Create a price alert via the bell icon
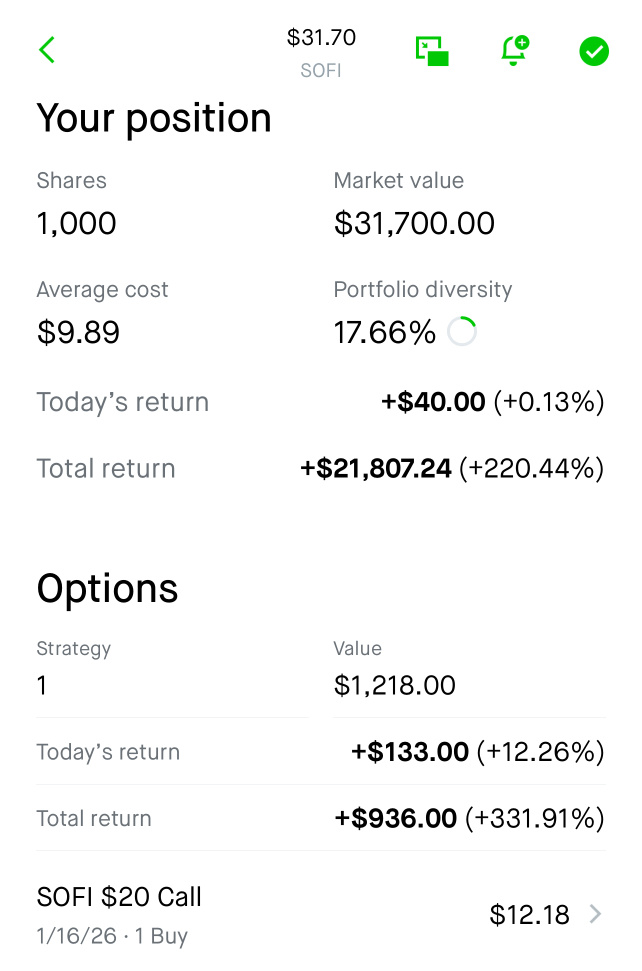 pos(513,50)
